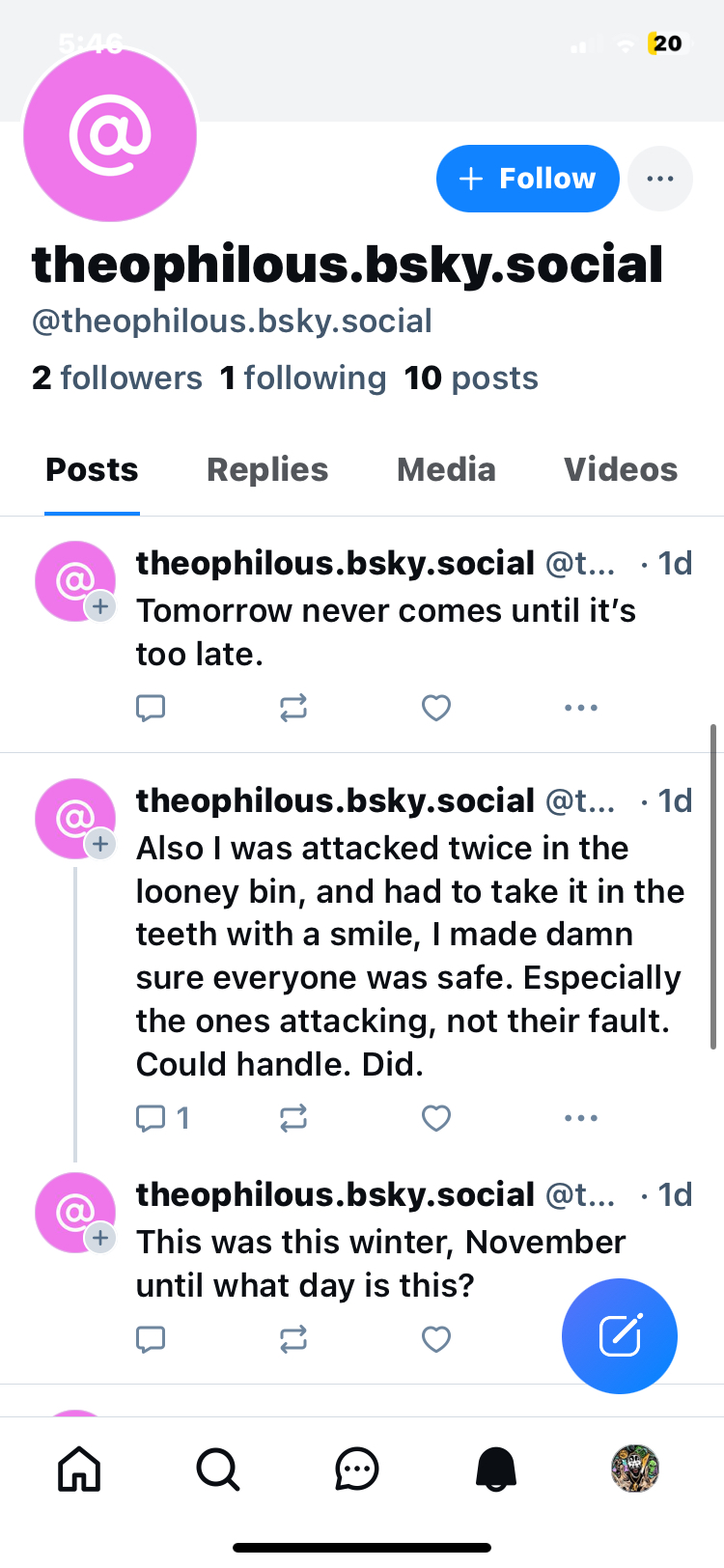Screen dimensions: 724x1568
Task: Like the "This was this winter" post
Action: click(436, 1339)
